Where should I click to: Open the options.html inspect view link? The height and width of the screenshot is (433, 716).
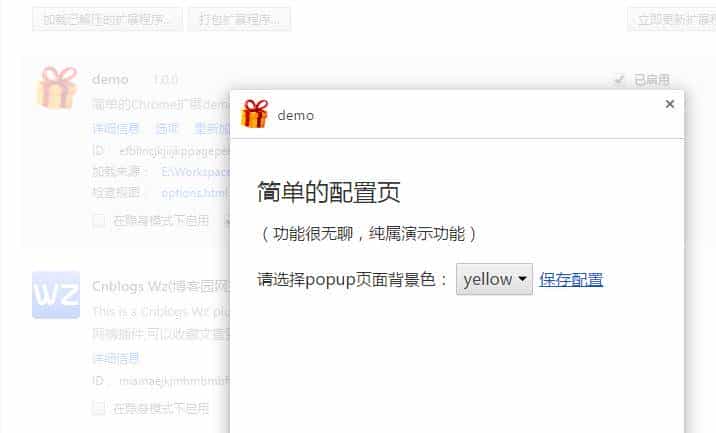[x=195, y=193]
